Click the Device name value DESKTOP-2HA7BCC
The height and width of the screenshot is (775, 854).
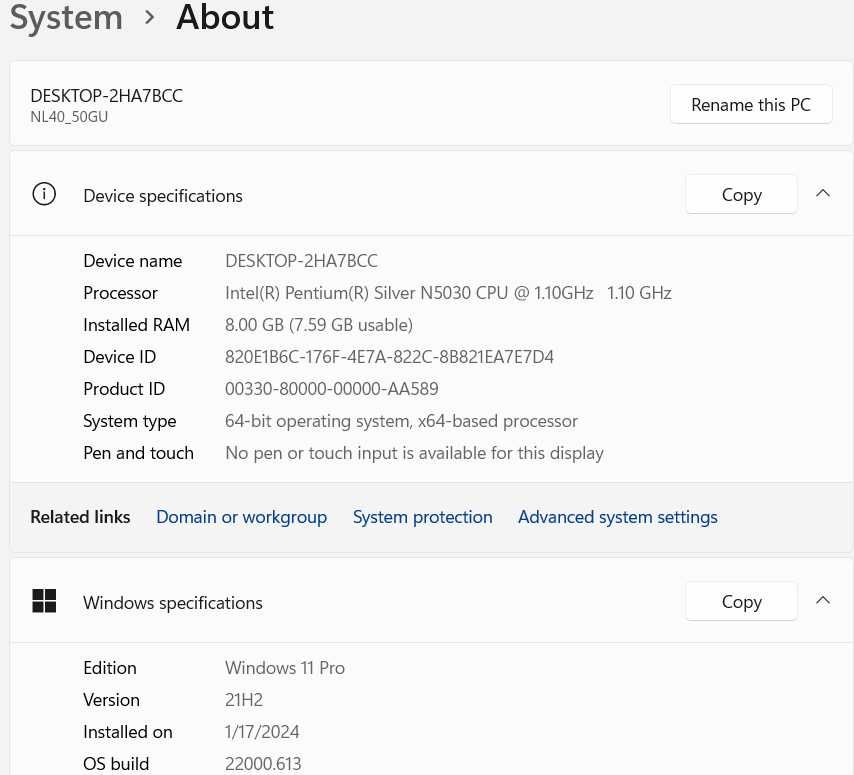(x=301, y=261)
